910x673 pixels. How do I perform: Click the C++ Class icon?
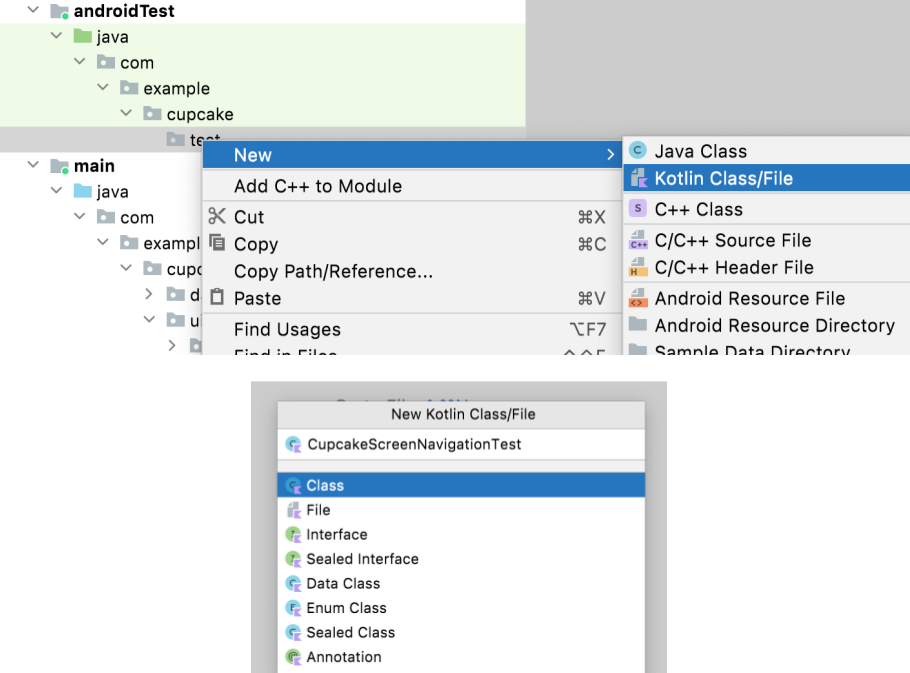[638, 209]
